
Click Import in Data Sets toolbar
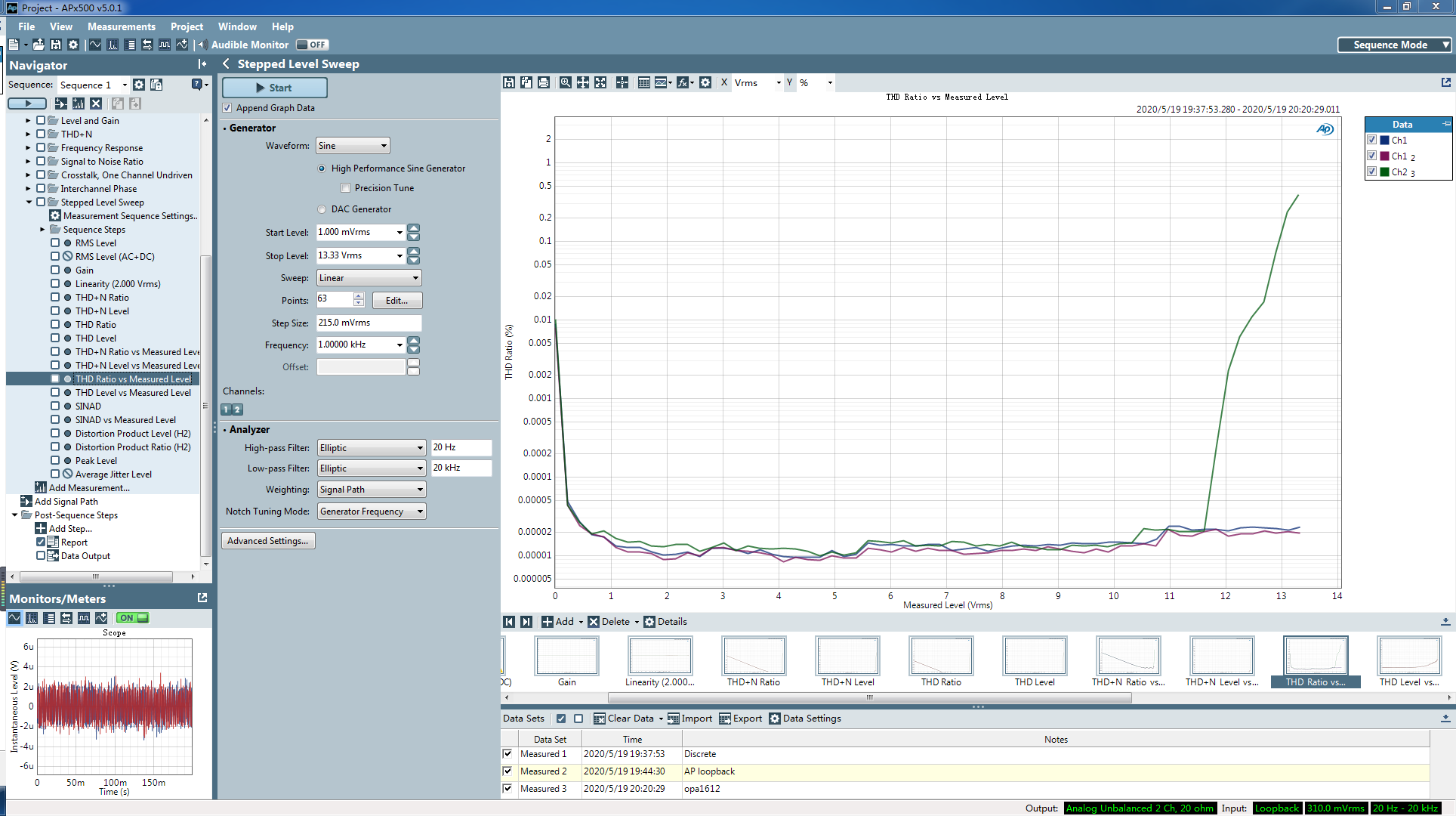[689, 719]
